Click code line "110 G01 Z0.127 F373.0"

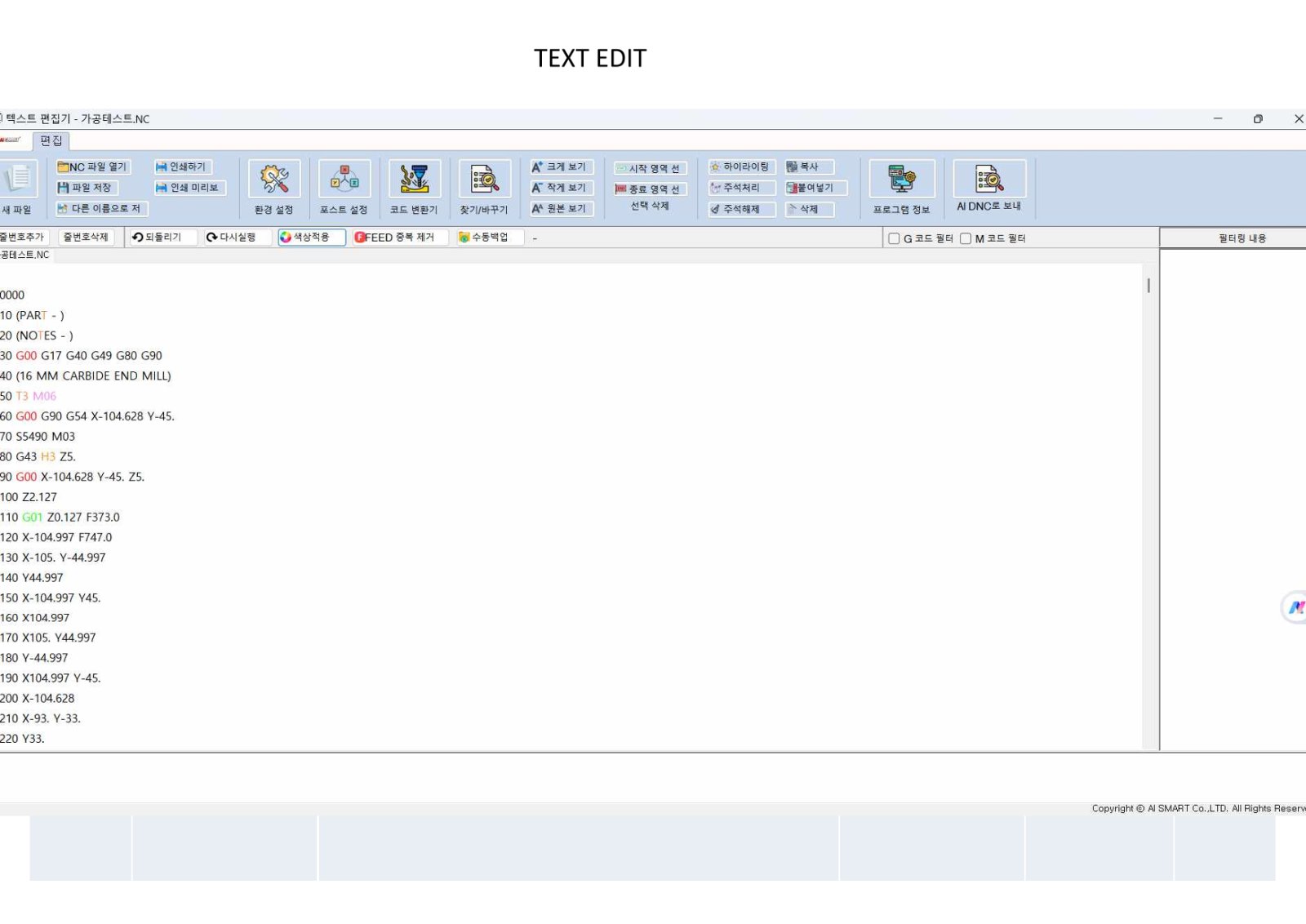click(60, 518)
